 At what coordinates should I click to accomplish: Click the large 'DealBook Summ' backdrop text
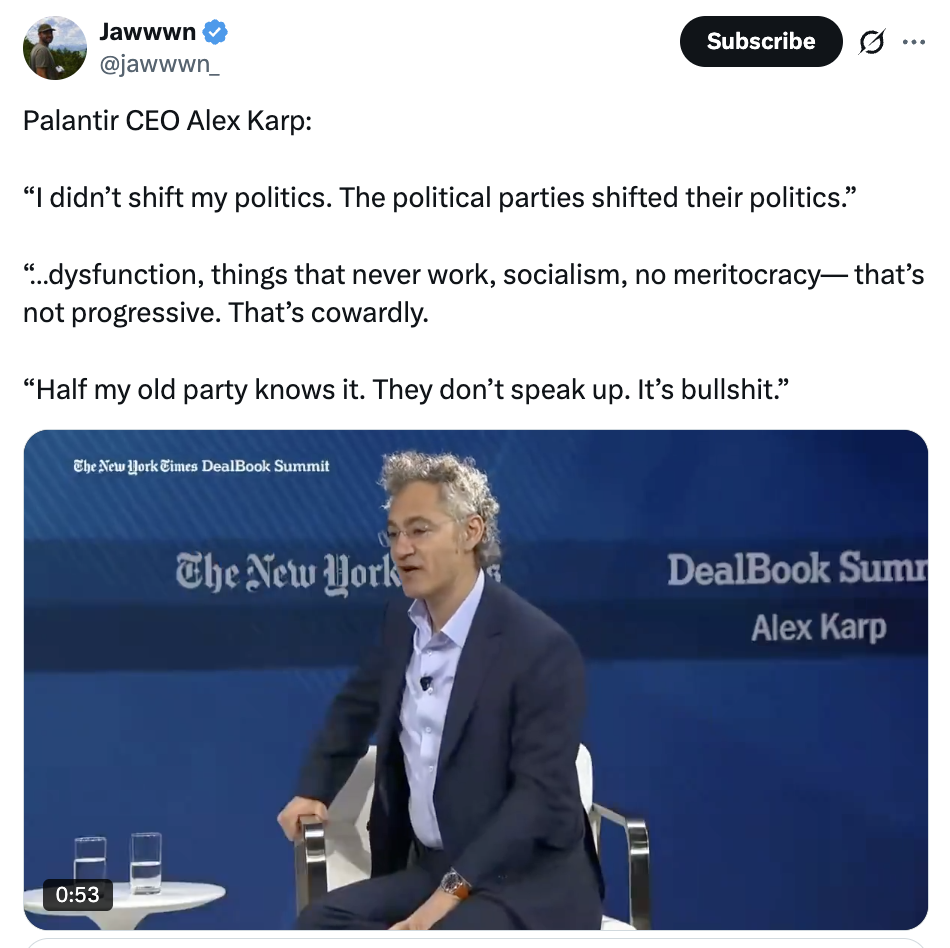point(797,569)
